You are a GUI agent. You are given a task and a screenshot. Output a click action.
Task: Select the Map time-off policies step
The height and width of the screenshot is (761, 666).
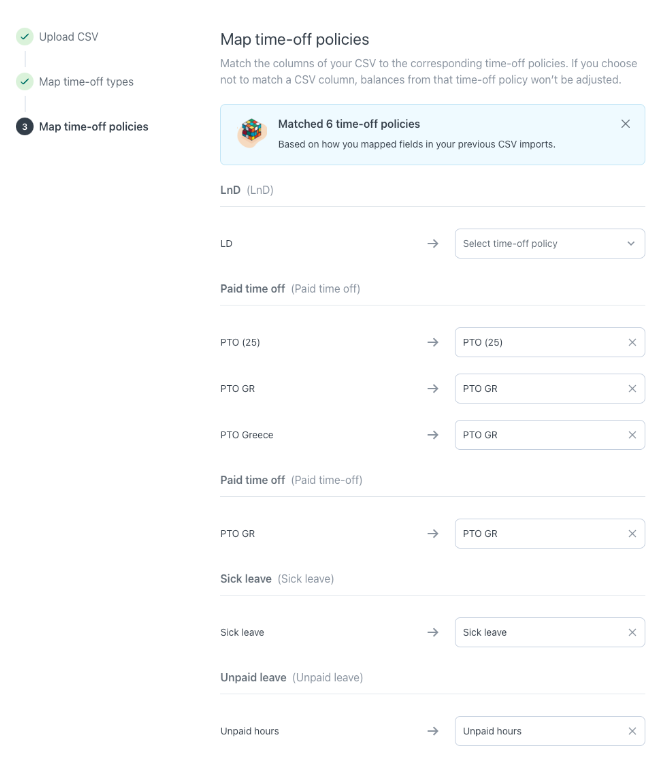click(x=94, y=127)
